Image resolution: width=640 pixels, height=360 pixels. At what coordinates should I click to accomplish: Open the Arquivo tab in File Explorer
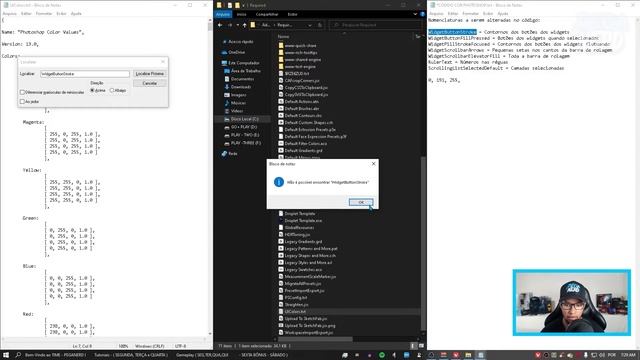[223, 14]
